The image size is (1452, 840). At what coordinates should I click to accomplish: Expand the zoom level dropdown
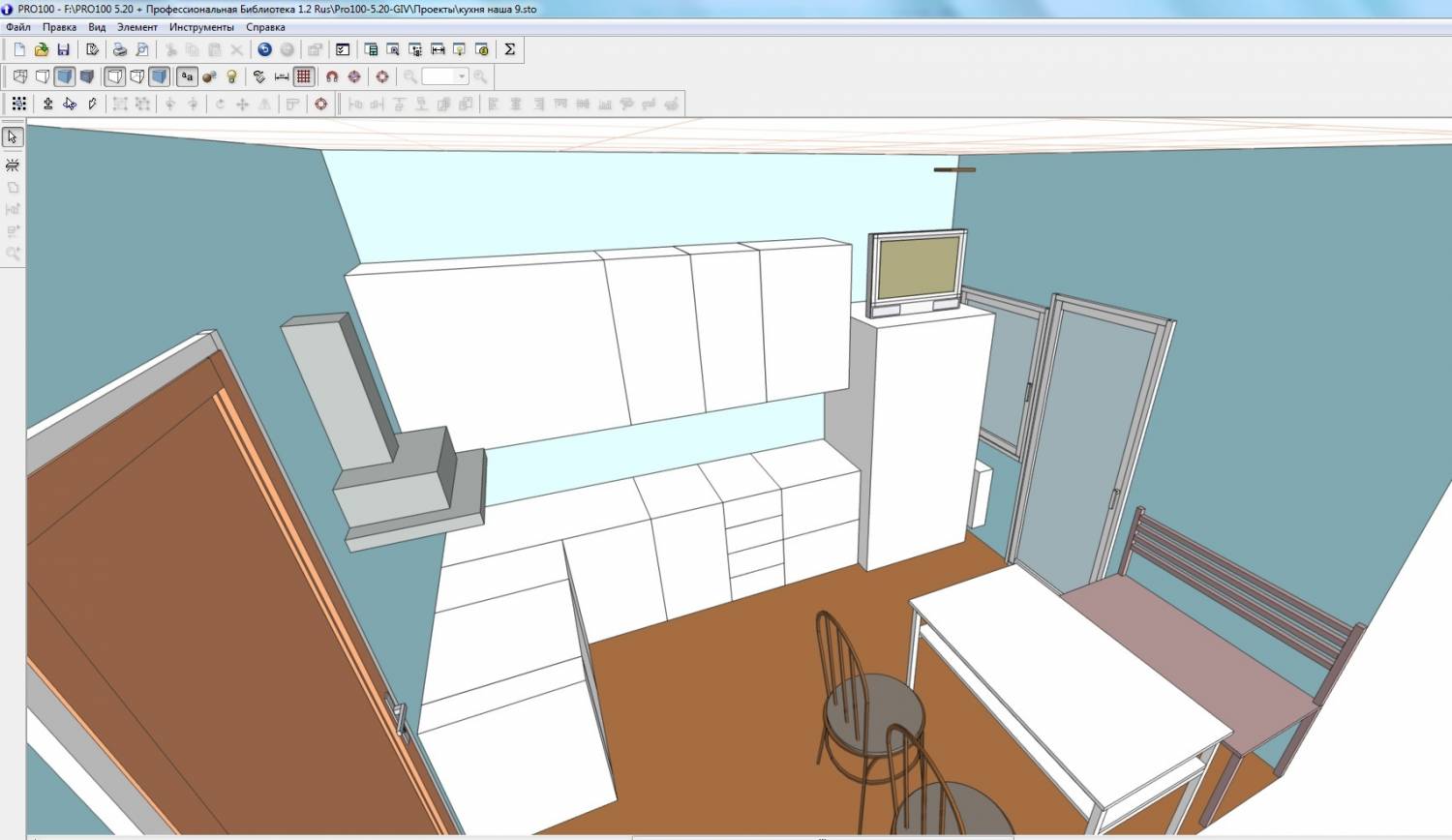point(462,76)
